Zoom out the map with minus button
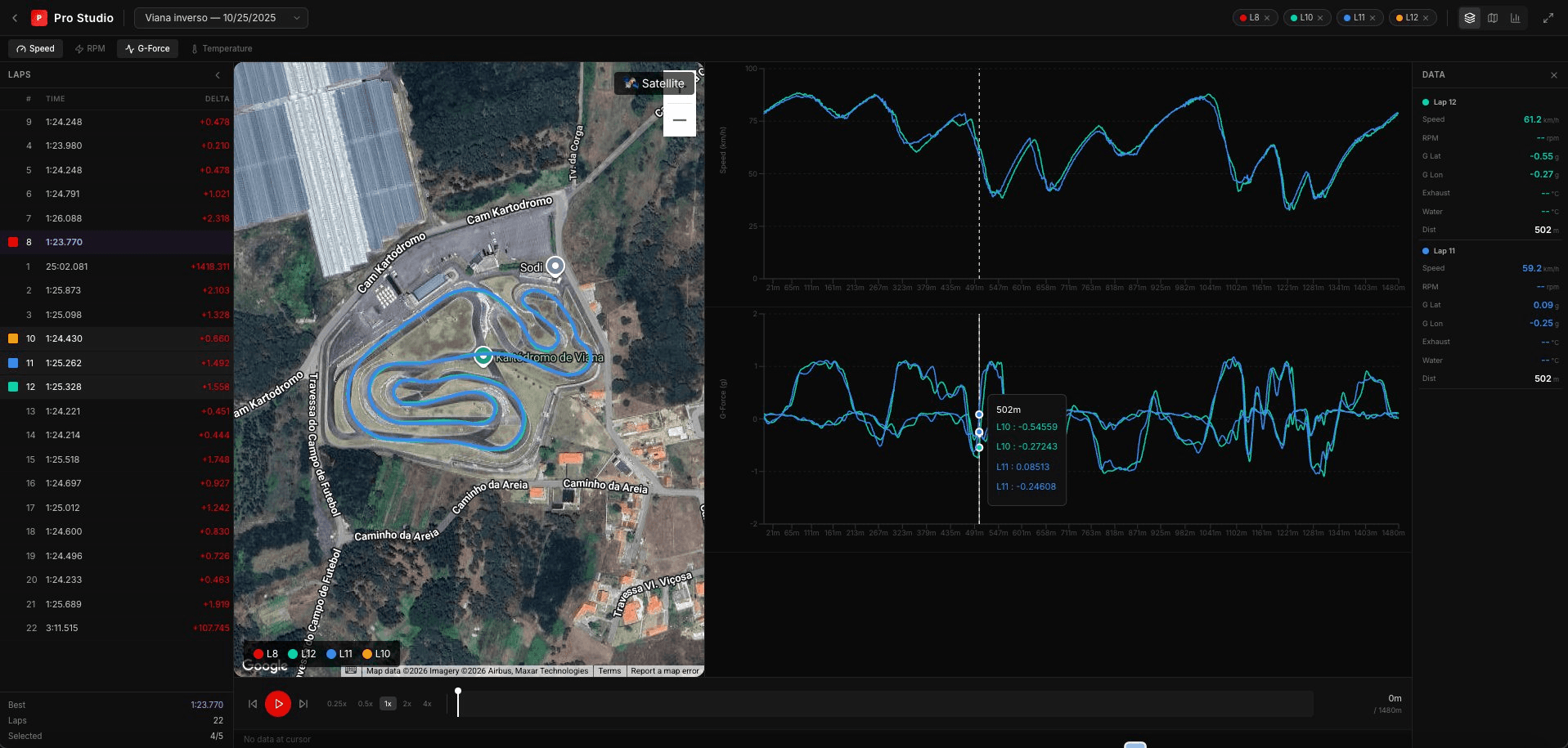 tap(679, 120)
